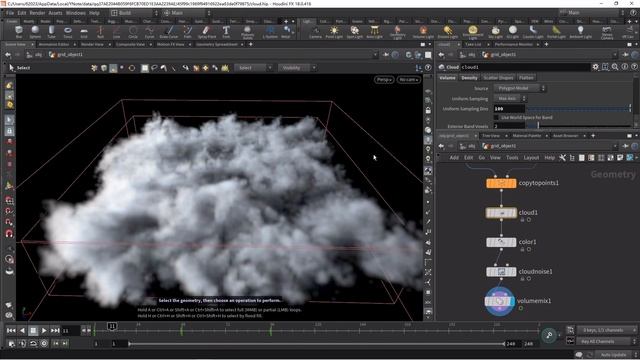Click the network editor wrench icon
Image resolution: width=640 pixels, height=360 pixels.
click(x=562, y=158)
